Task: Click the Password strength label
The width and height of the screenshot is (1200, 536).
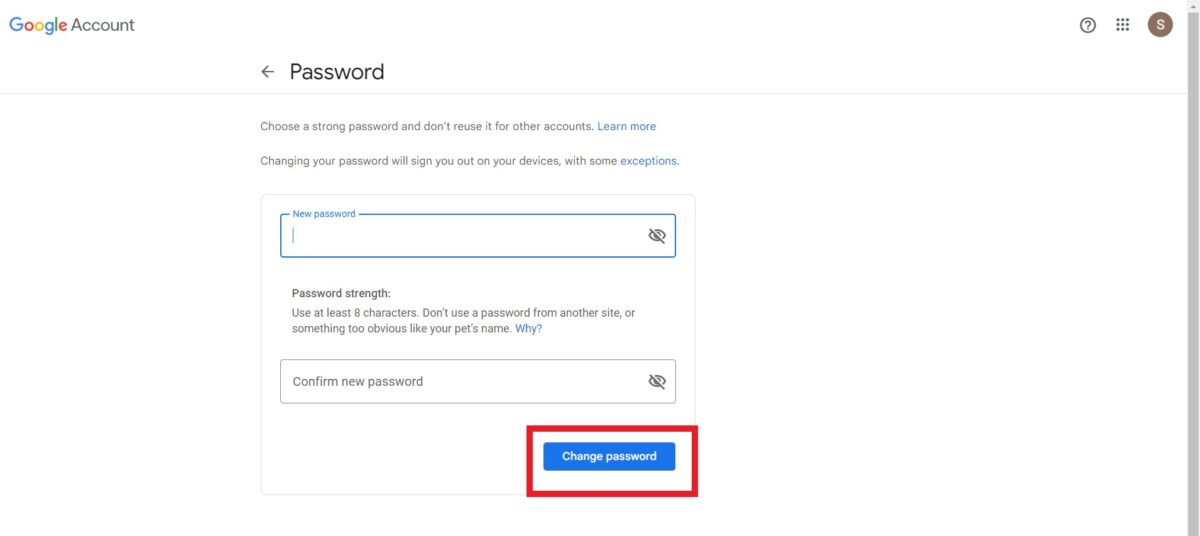Action: point(341,294)
